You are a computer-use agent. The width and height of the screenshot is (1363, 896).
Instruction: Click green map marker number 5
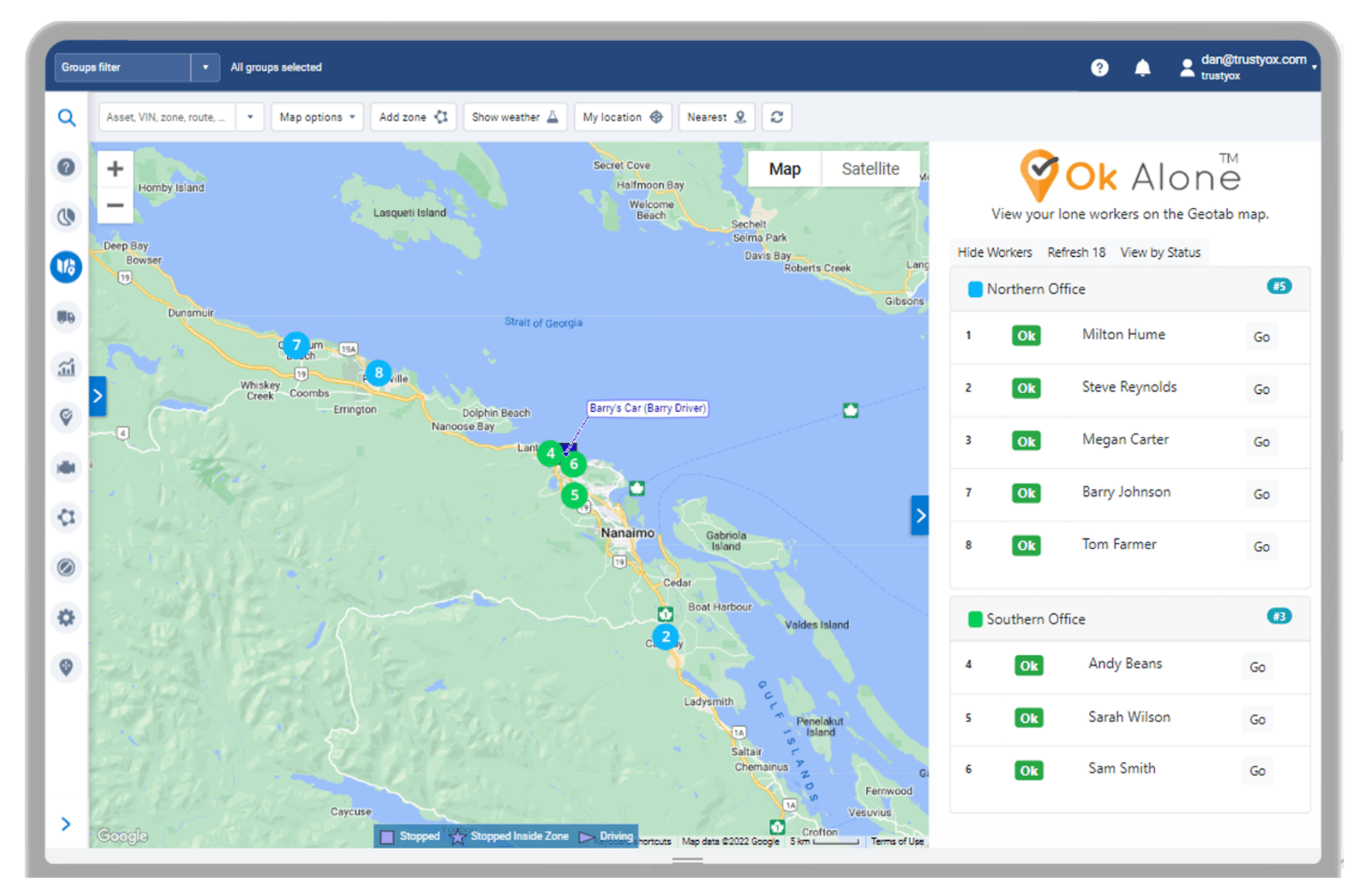(x=575, y=495)
